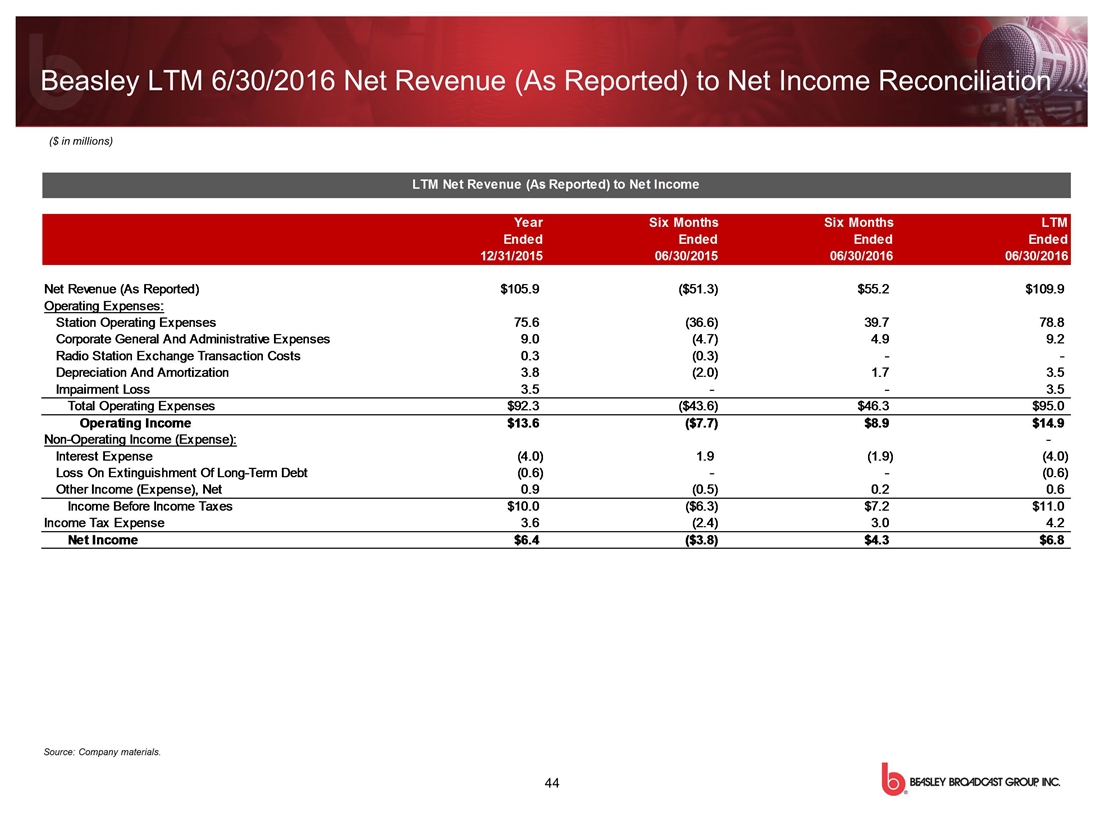This screenshot has width=1104, height=816.
Task: Select the Six Months Ended 06/30/2016 header
Action: click(858, 239)
